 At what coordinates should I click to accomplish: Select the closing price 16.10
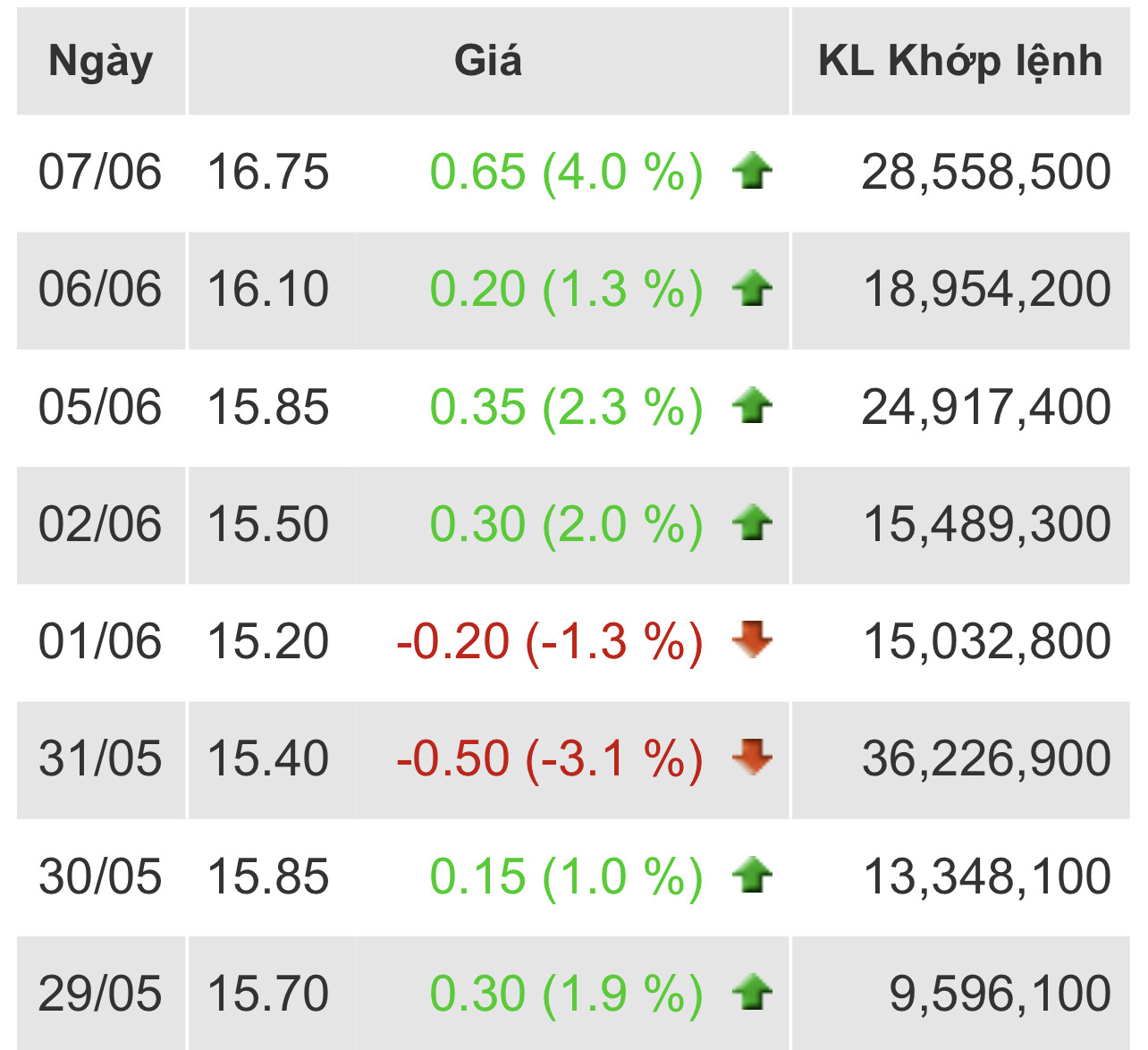[x=268, y=289]
